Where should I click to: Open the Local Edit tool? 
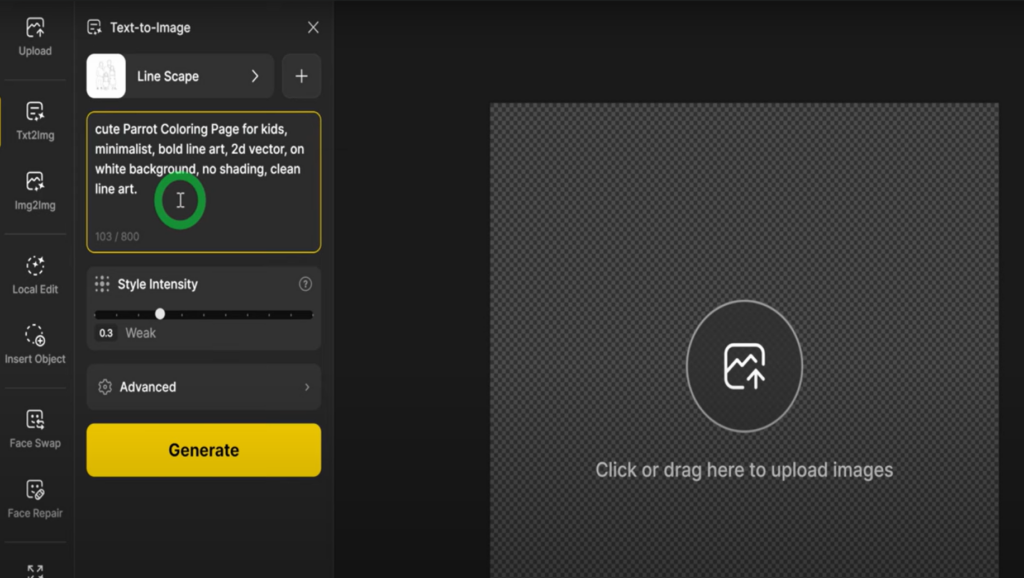coord(35,275)
